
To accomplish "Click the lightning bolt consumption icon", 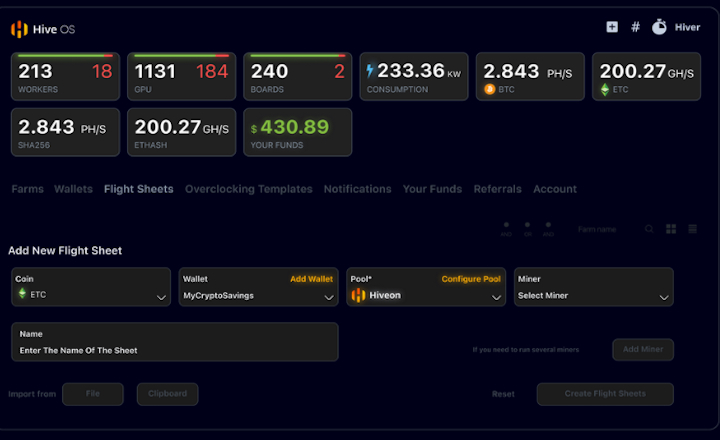I will 372,71.
